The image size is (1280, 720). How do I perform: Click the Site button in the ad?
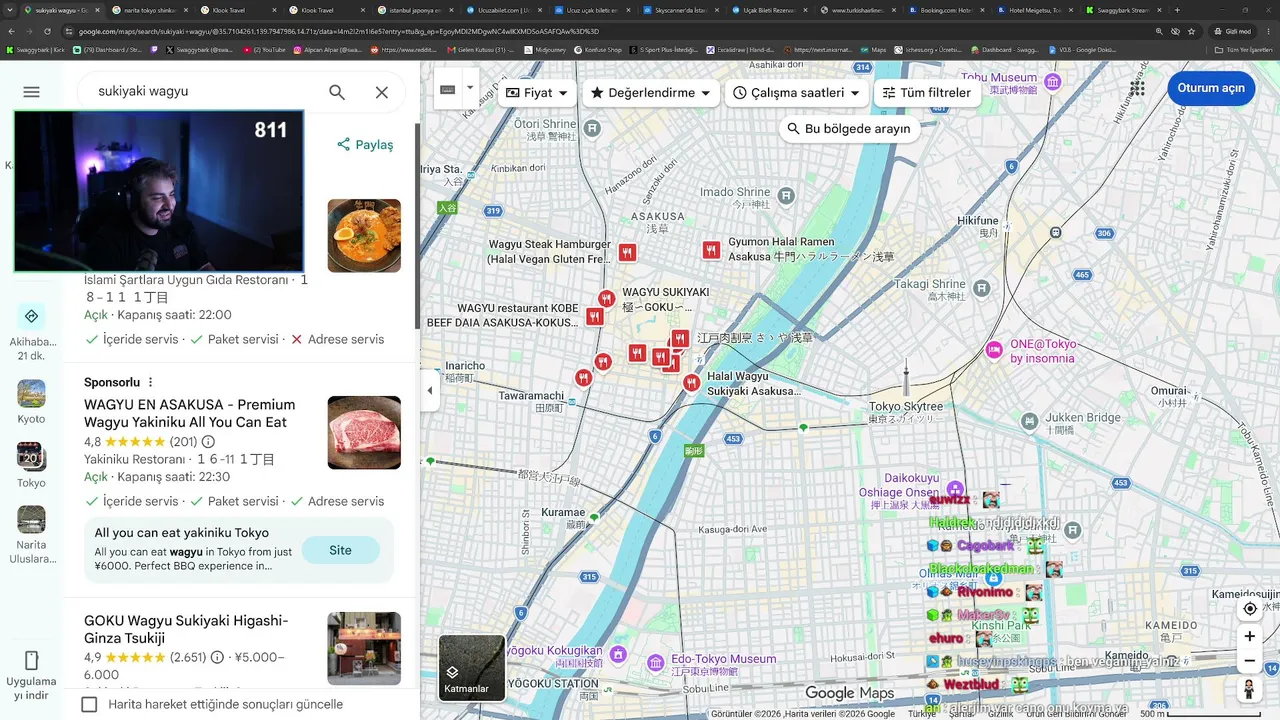tap(340, 550)
